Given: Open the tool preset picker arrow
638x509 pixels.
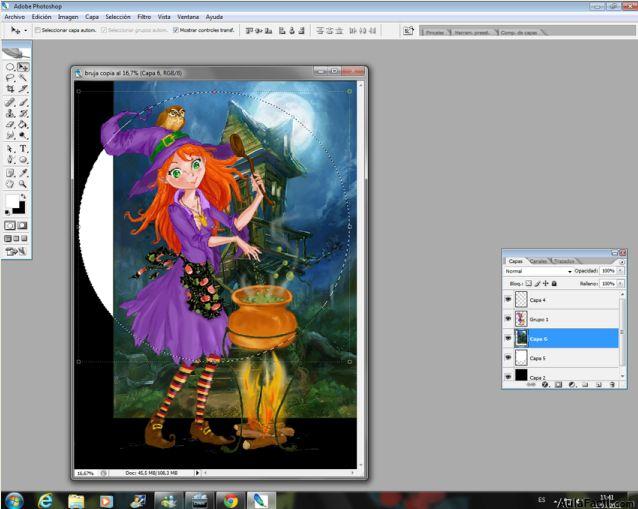Looking at the screenshot, I should tap(25, 31).
